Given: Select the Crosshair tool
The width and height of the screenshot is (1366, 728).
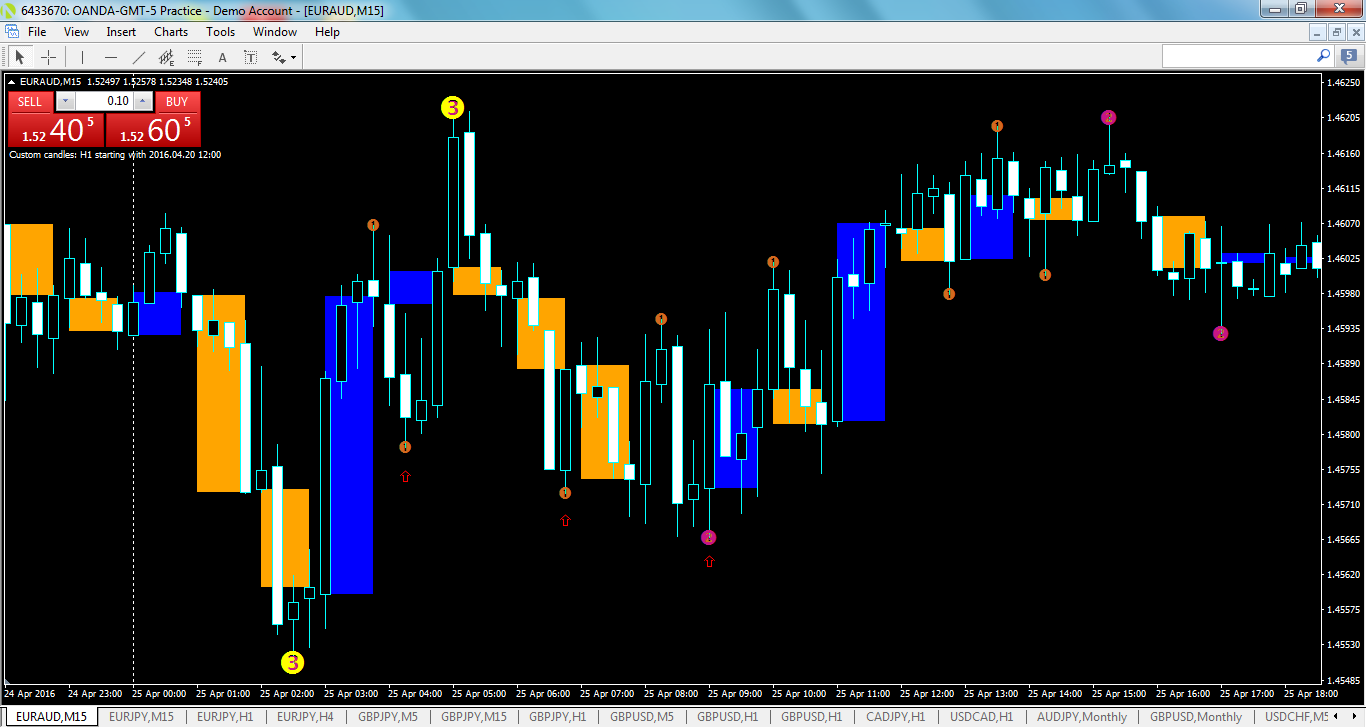Looking at the screenshot, I should pyautogui.click(x=48, y=56).
